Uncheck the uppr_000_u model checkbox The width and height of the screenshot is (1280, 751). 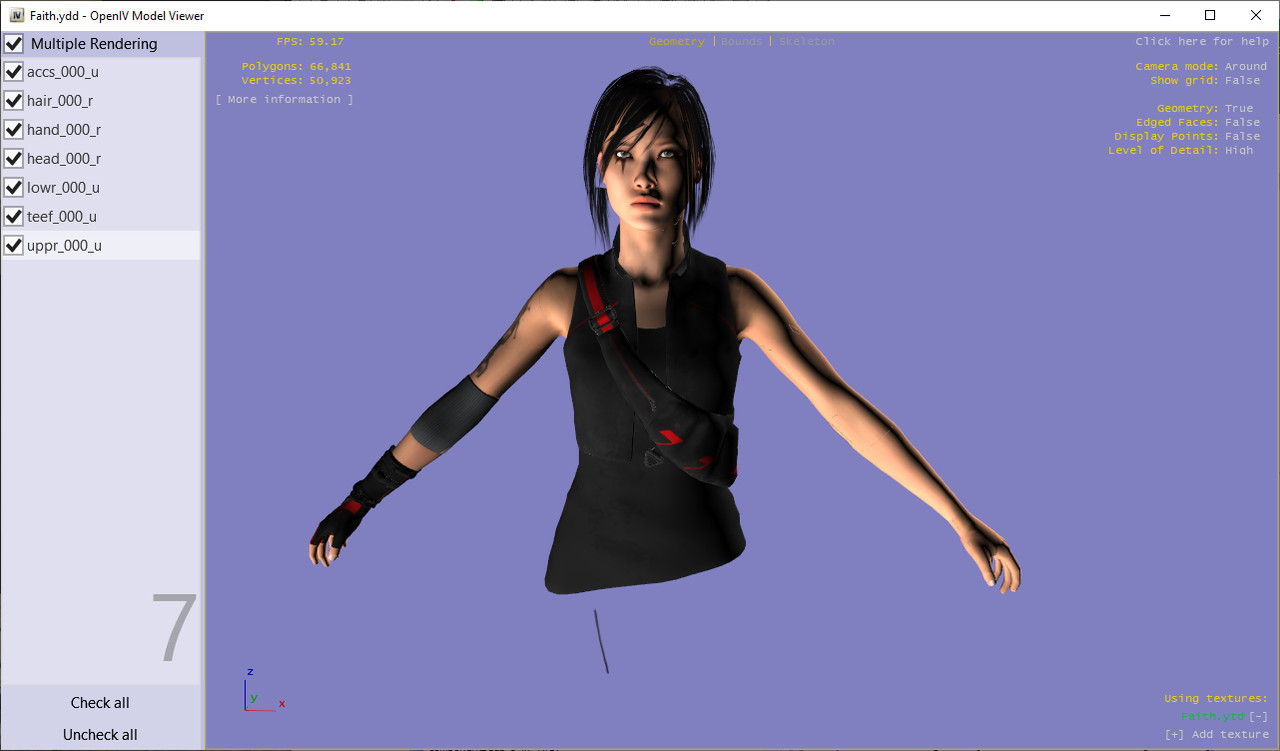14,245
